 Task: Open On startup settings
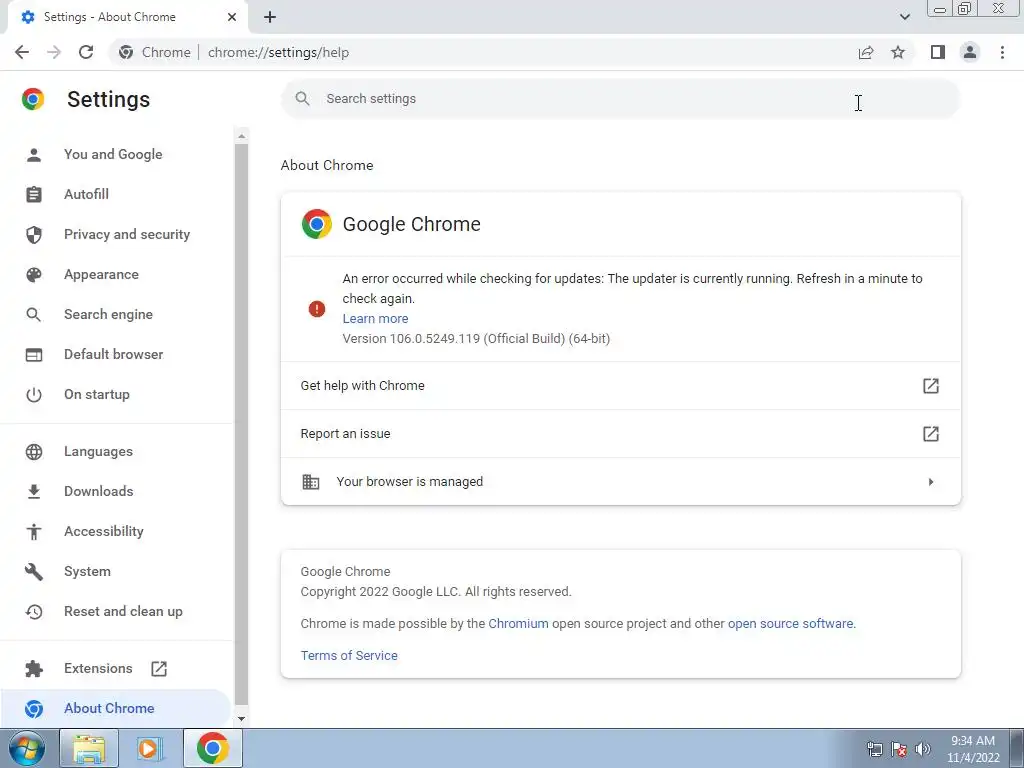pyautogui.click(x=97, y=394)
